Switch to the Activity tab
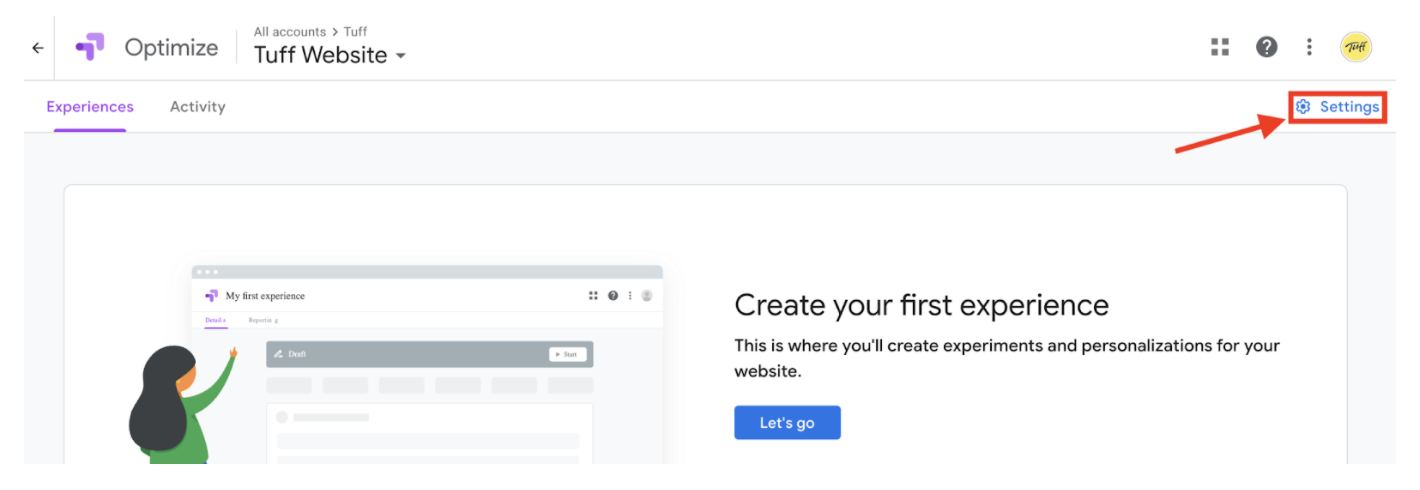This screenshot has height=490, width=1420. [197, 107]
